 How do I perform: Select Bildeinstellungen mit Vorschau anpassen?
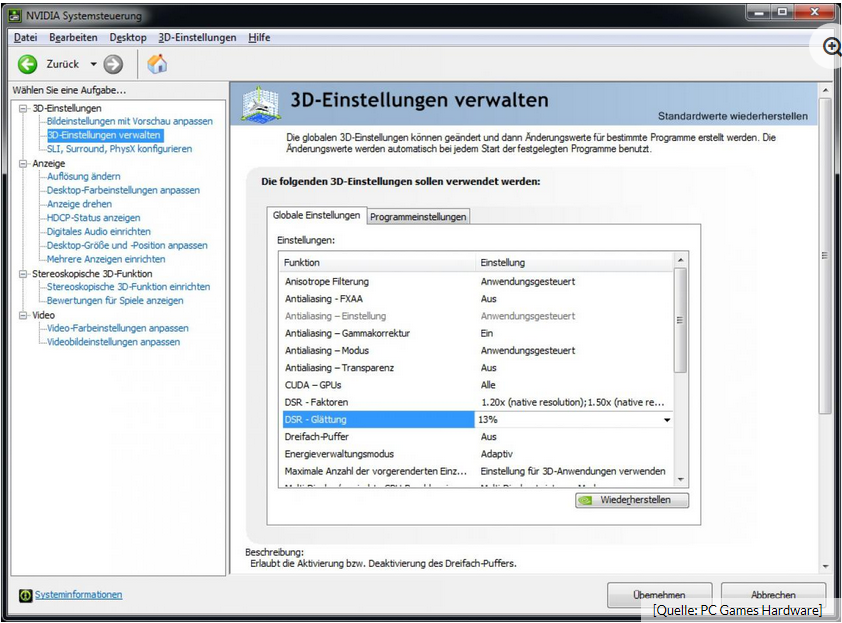129,121
